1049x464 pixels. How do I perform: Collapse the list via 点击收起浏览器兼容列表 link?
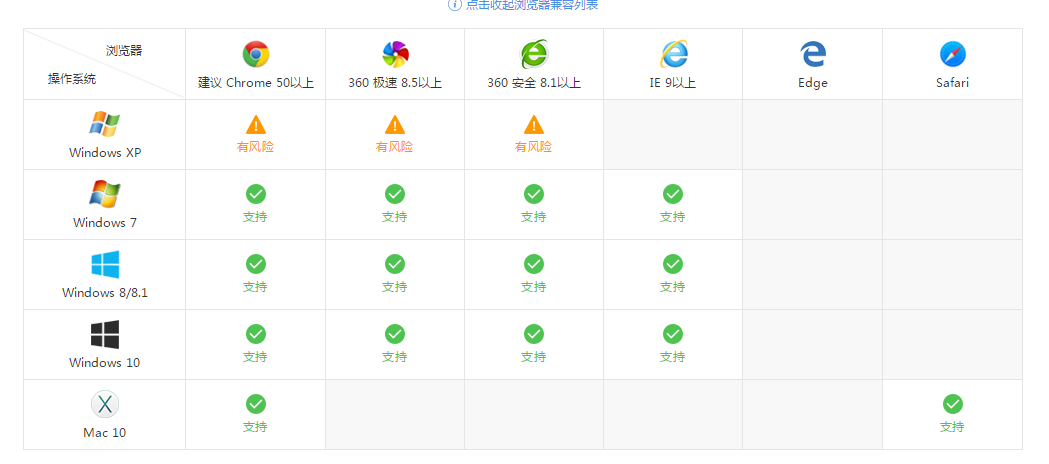point(531,5)
